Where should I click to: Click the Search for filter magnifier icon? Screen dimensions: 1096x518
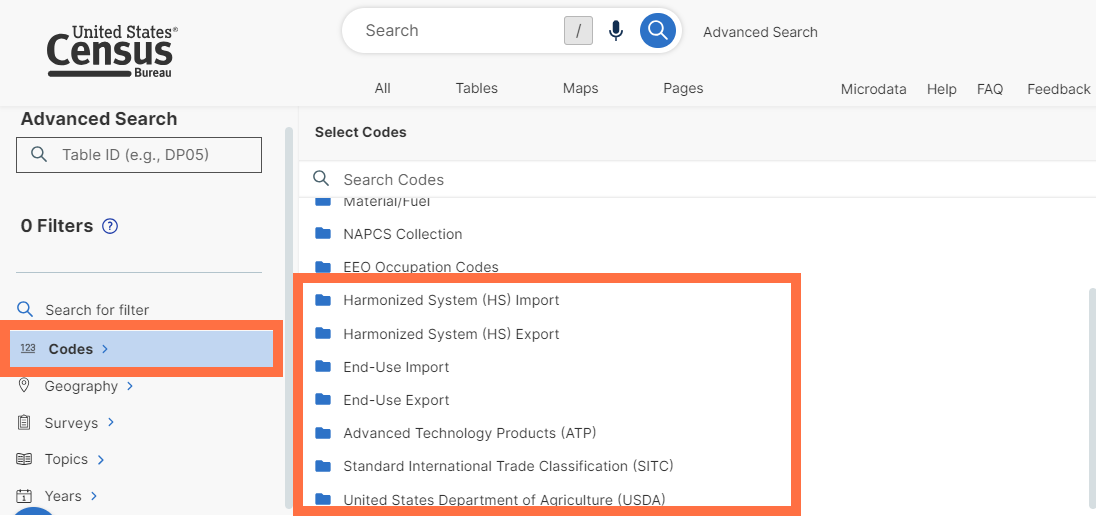24,309
